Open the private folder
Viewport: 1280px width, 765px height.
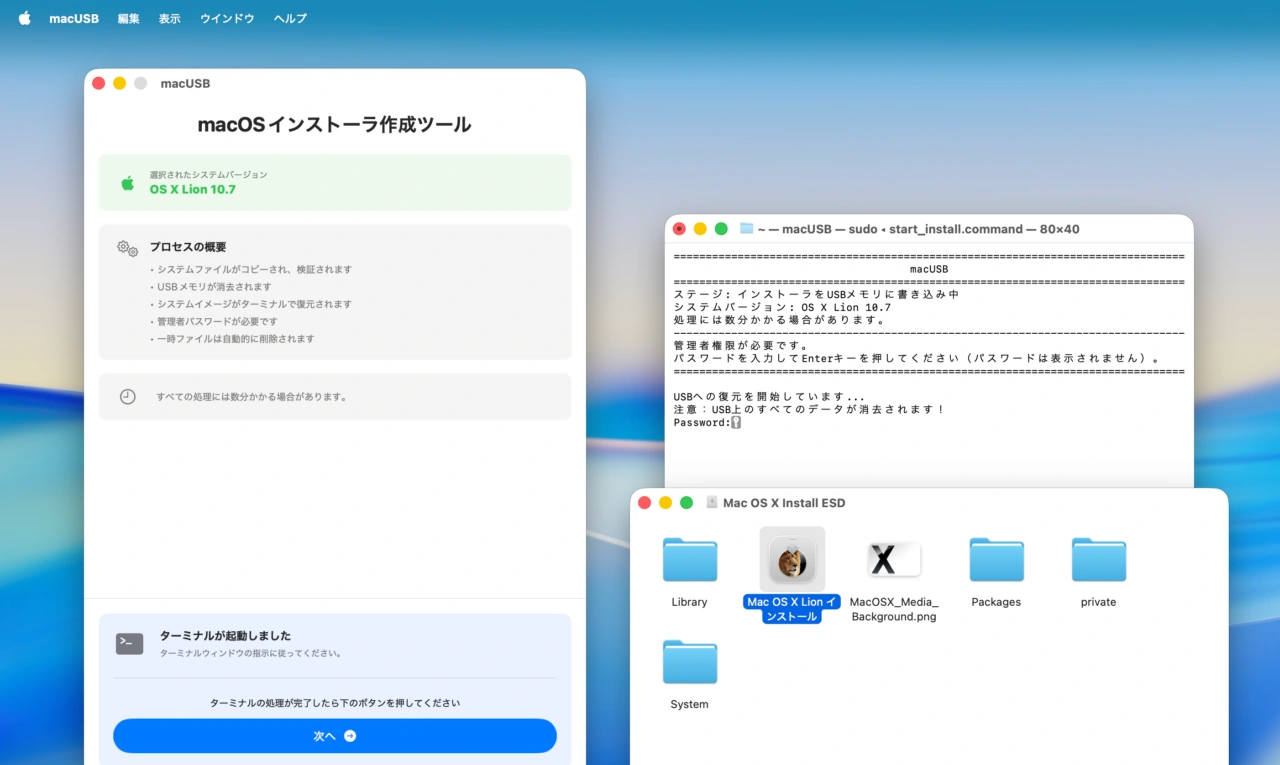pos(1098,560)
